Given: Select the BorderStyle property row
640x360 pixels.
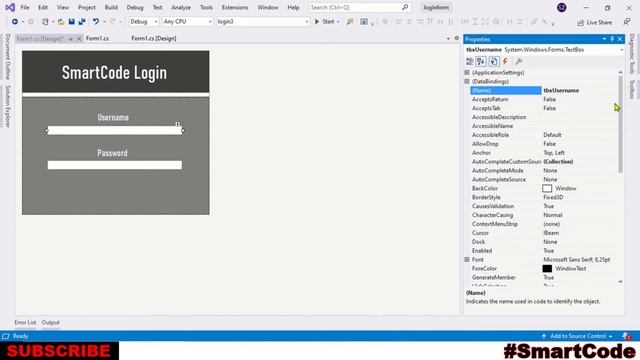Looking at the screenshot, I should point(543,197).
